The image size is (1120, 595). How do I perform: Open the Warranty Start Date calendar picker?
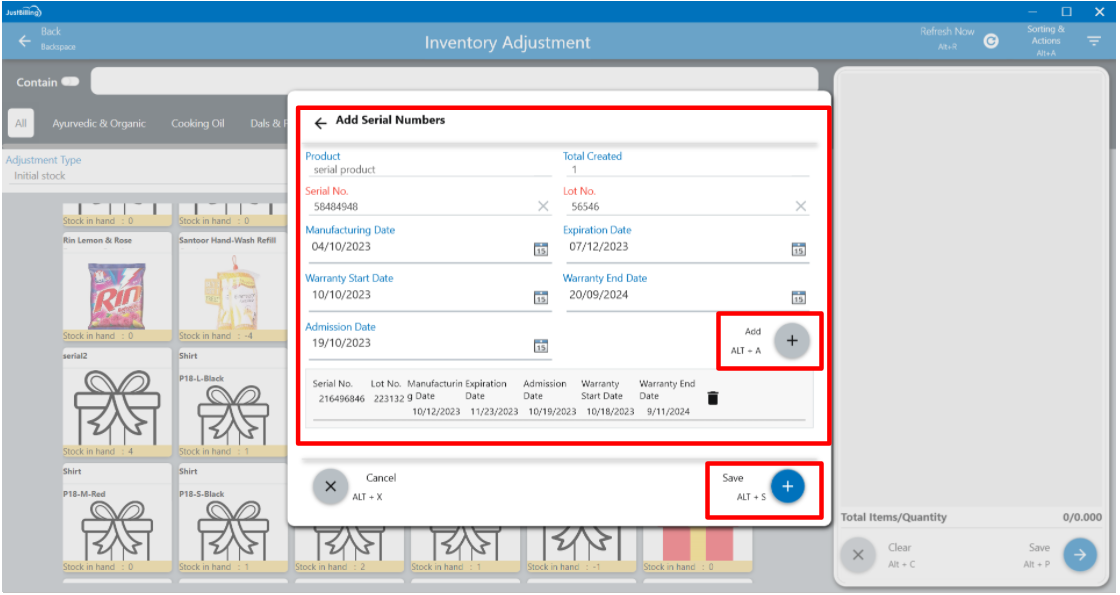(541, 297)
